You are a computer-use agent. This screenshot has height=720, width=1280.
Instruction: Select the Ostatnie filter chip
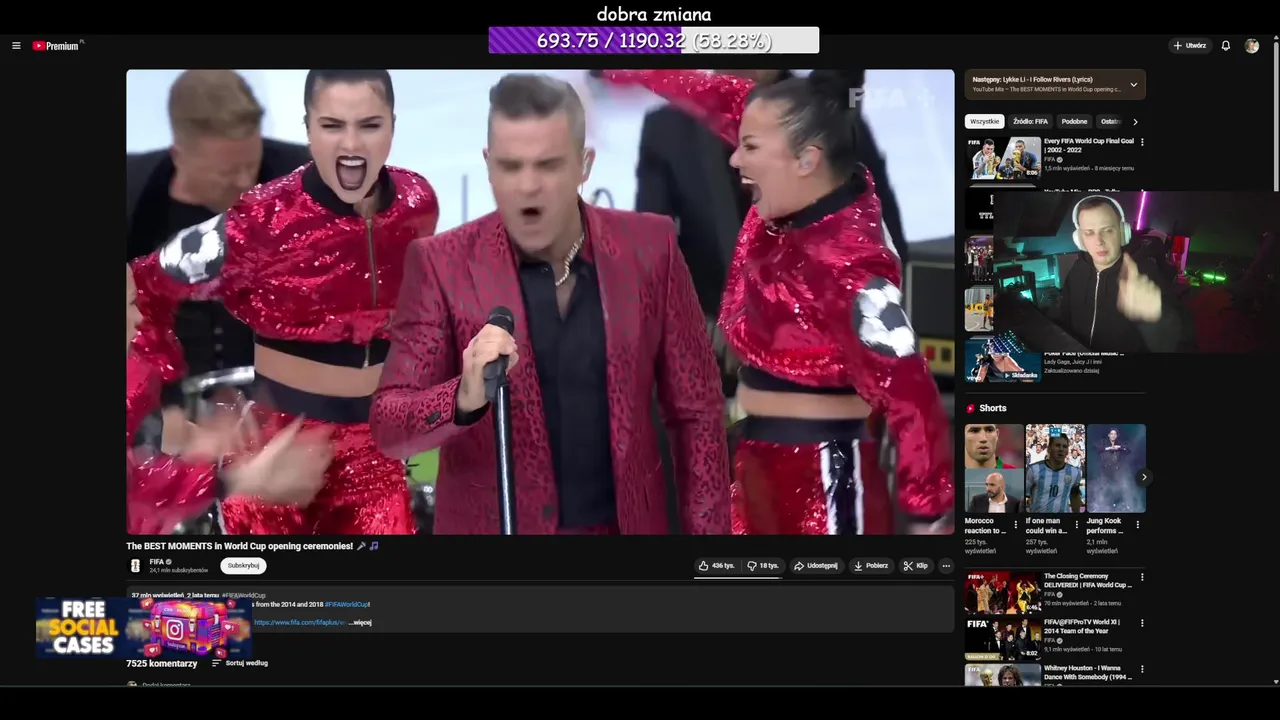(x=1109, y=121)
